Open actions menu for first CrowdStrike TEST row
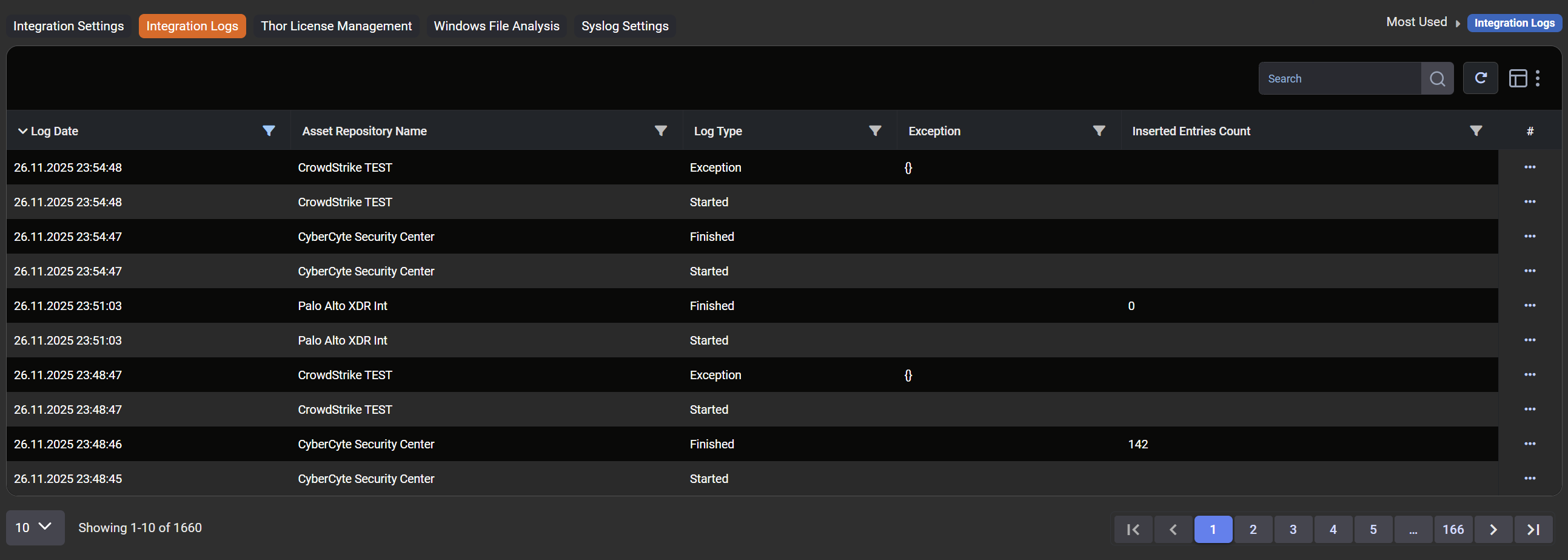 [x=1530, y=167]
